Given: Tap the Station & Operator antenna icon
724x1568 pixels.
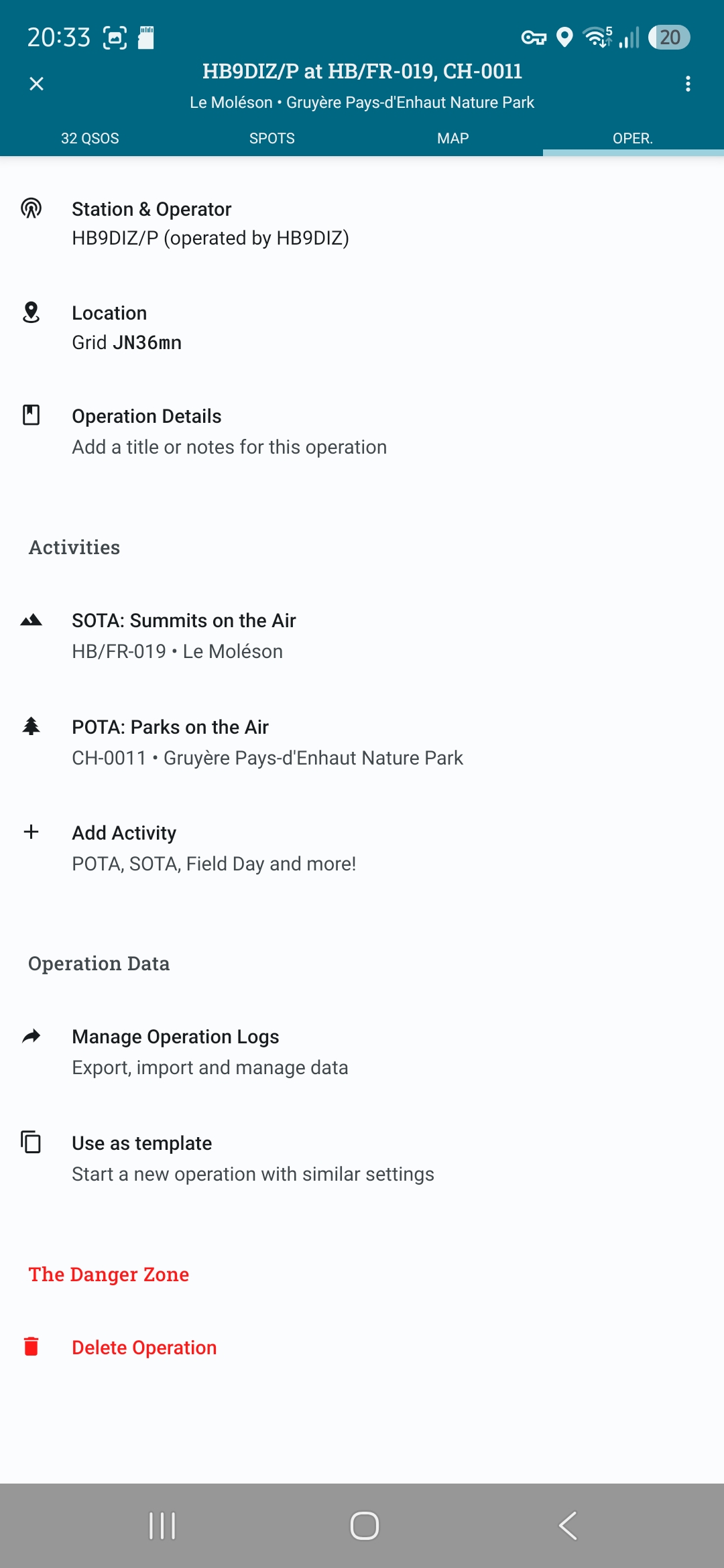Looking at the screenshot, I should click(x=31, y=208).
